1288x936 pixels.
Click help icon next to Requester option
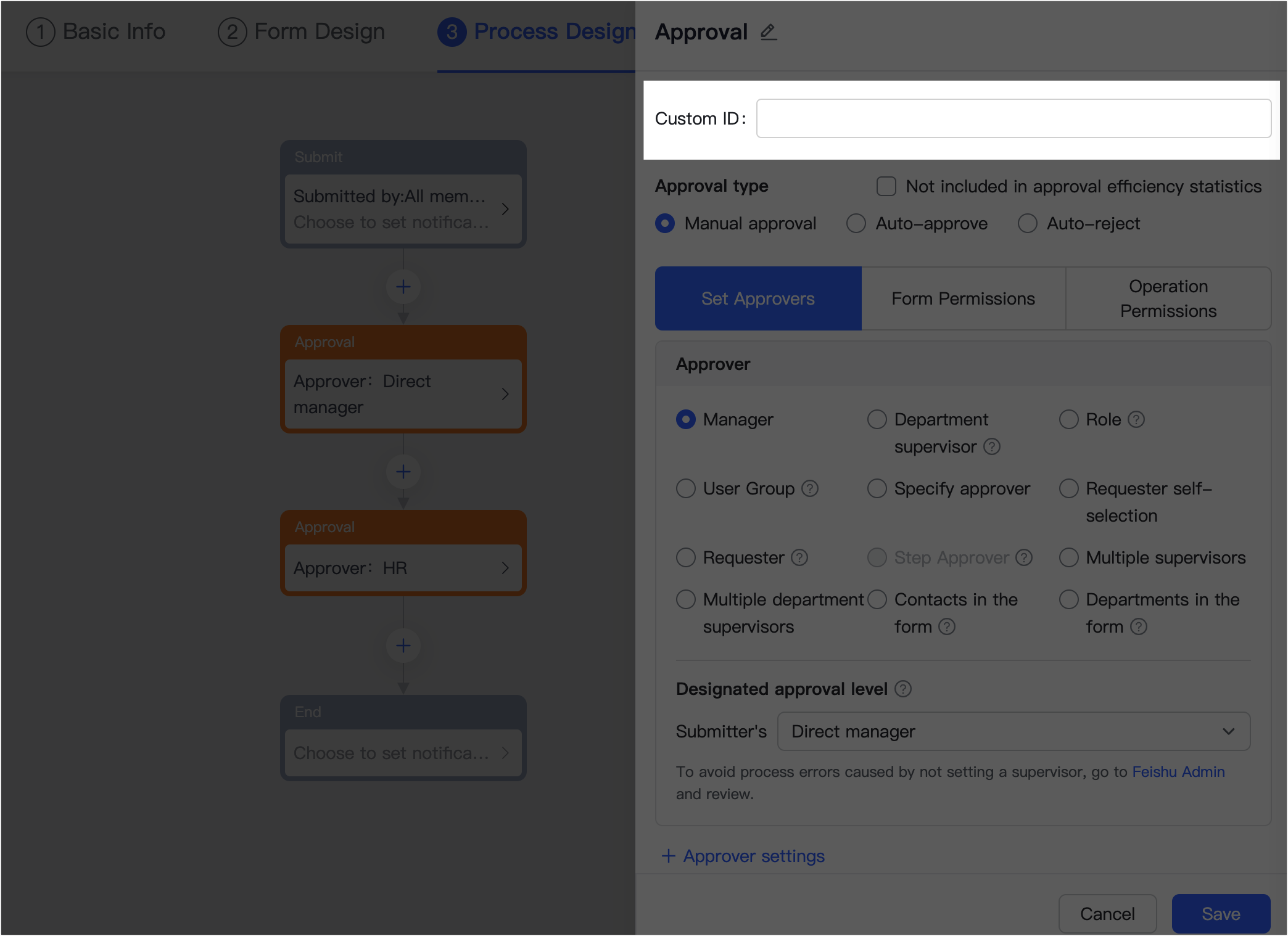799,557
